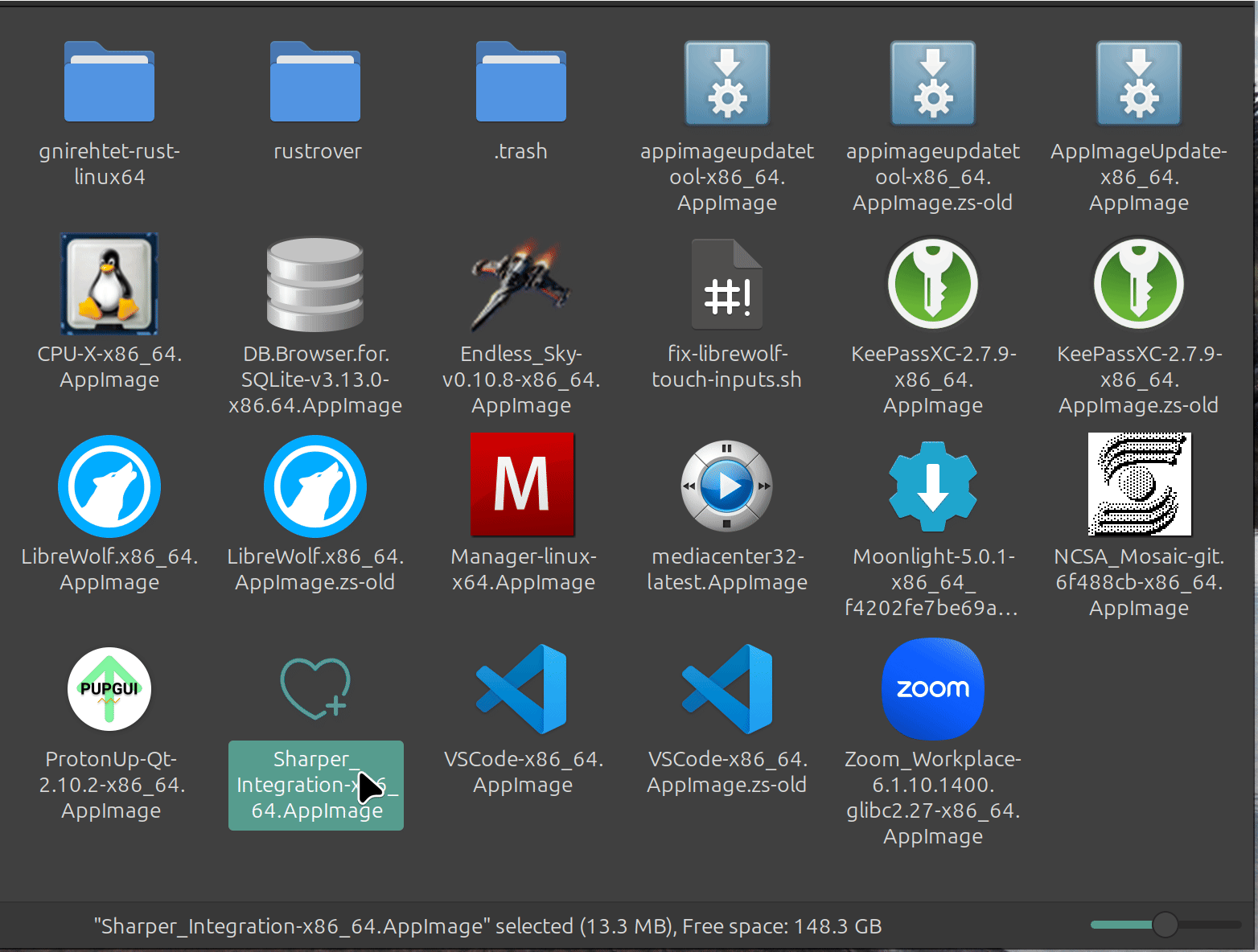Select the red Manager-linux-x64 M icon

tap(523, 485)
